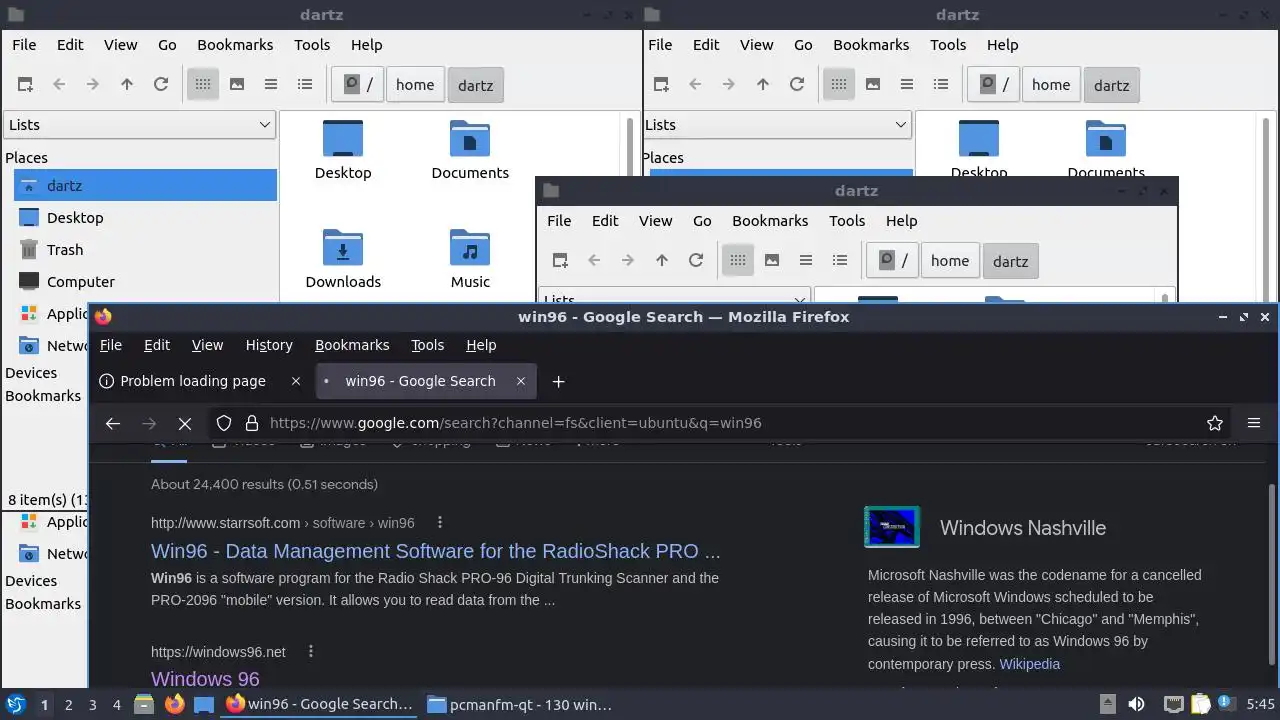
Task: Go back in left file manager window
Action: [59, 85]
